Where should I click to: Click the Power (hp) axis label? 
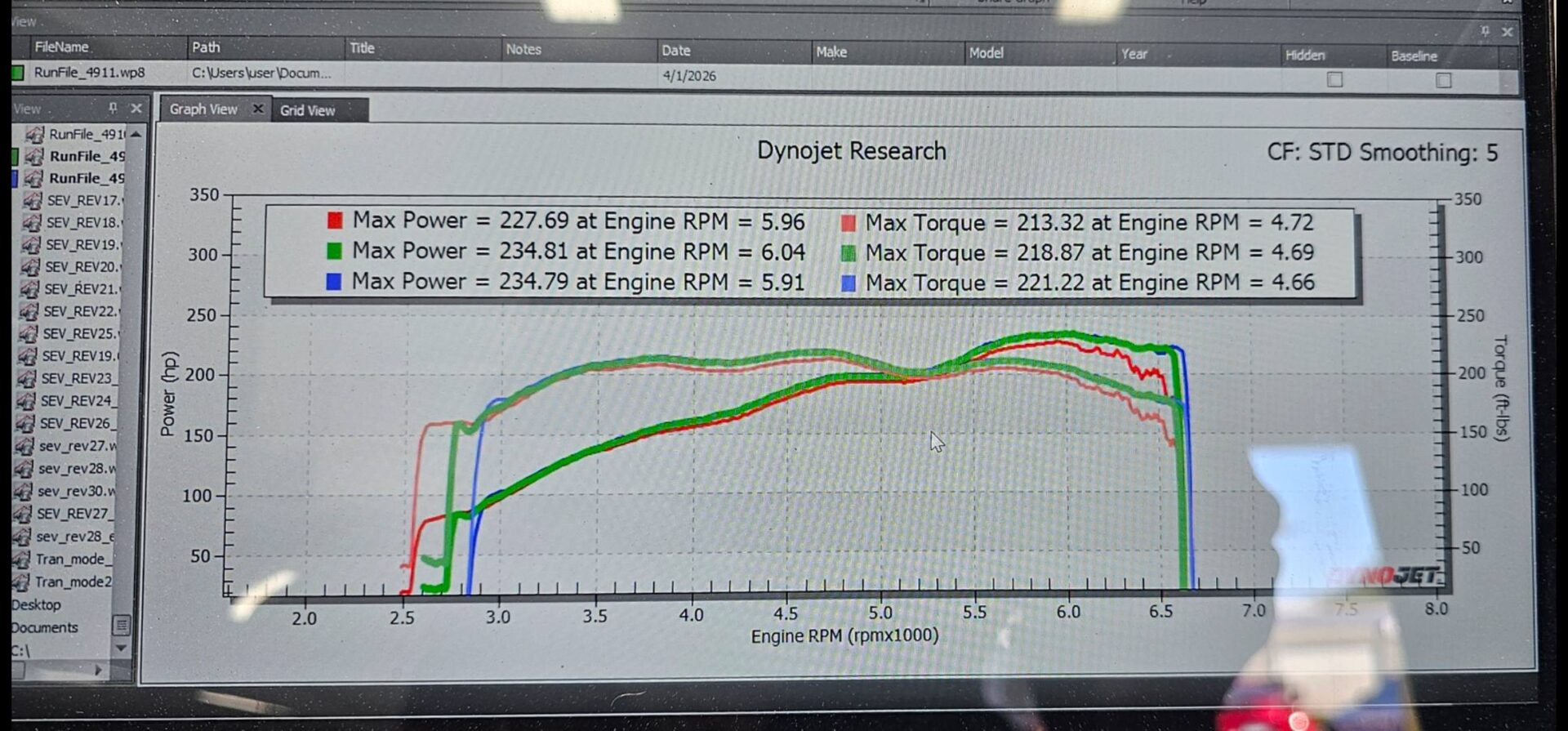[x=168, y=394]
